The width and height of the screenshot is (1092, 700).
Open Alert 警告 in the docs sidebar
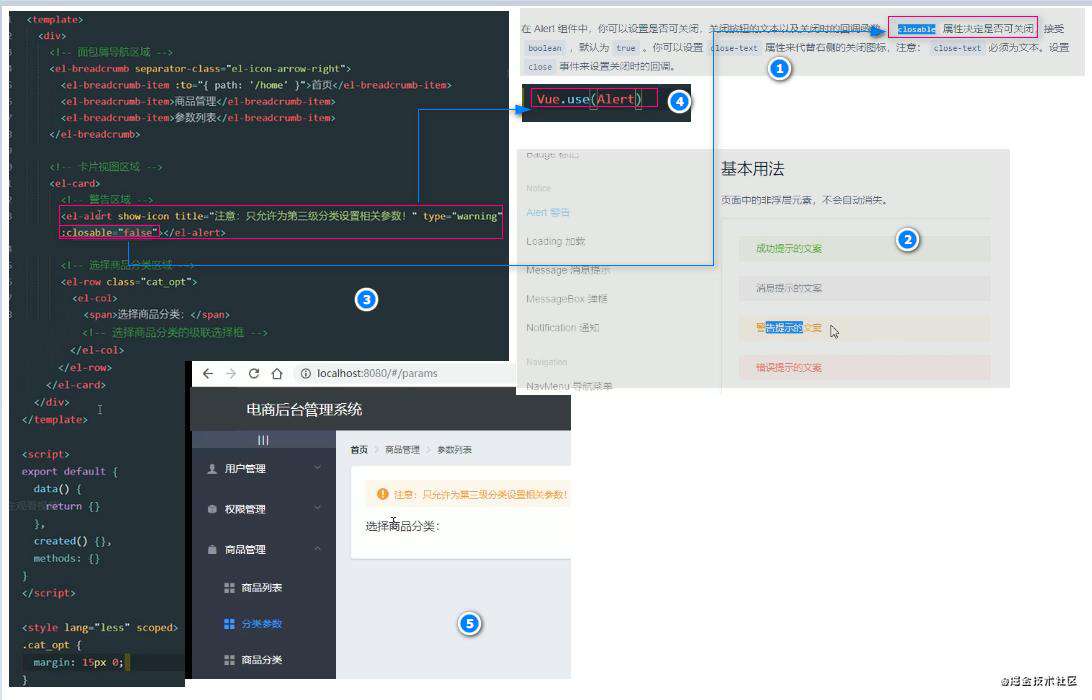[x=548, y=212]
